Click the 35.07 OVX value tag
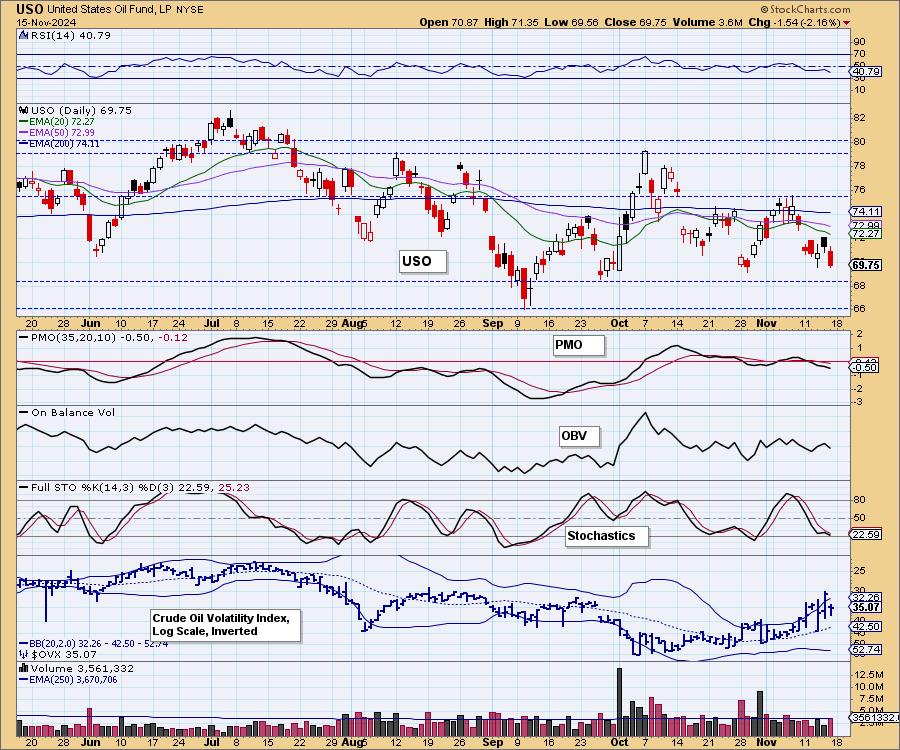Image resolution: width=900 pixels, height=750 pixels. click(866, 607)
